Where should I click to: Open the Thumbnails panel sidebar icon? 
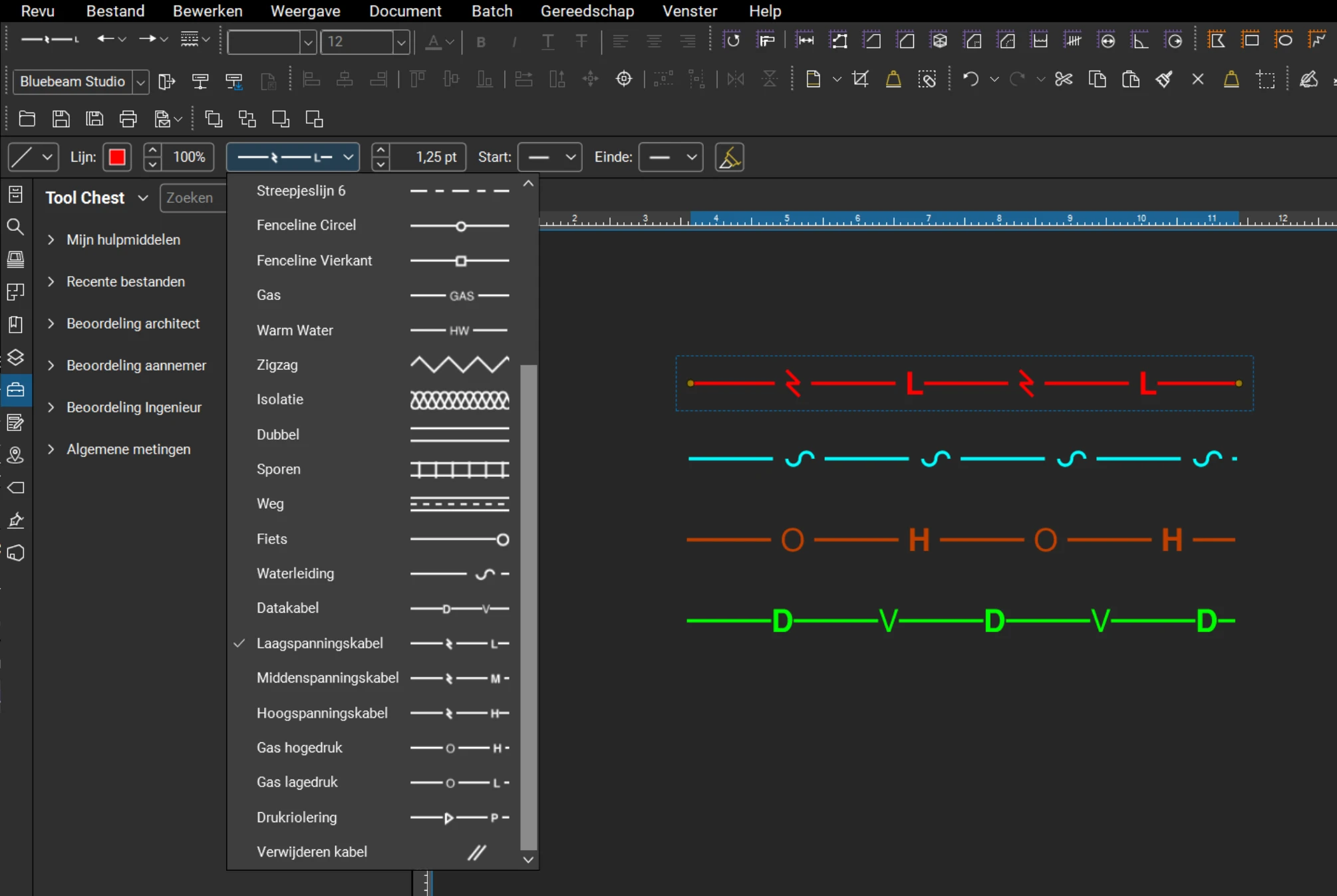pos(15,259)
